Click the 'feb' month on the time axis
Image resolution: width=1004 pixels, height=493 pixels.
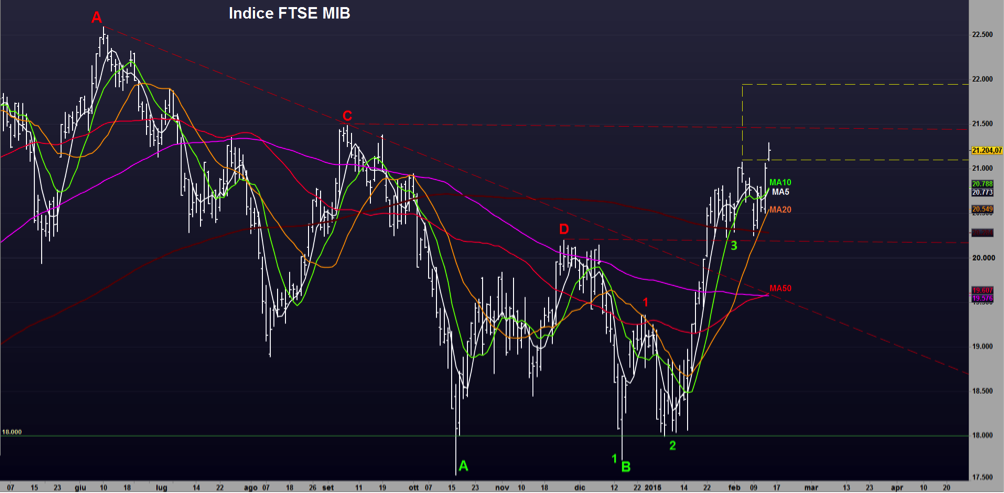736,487
